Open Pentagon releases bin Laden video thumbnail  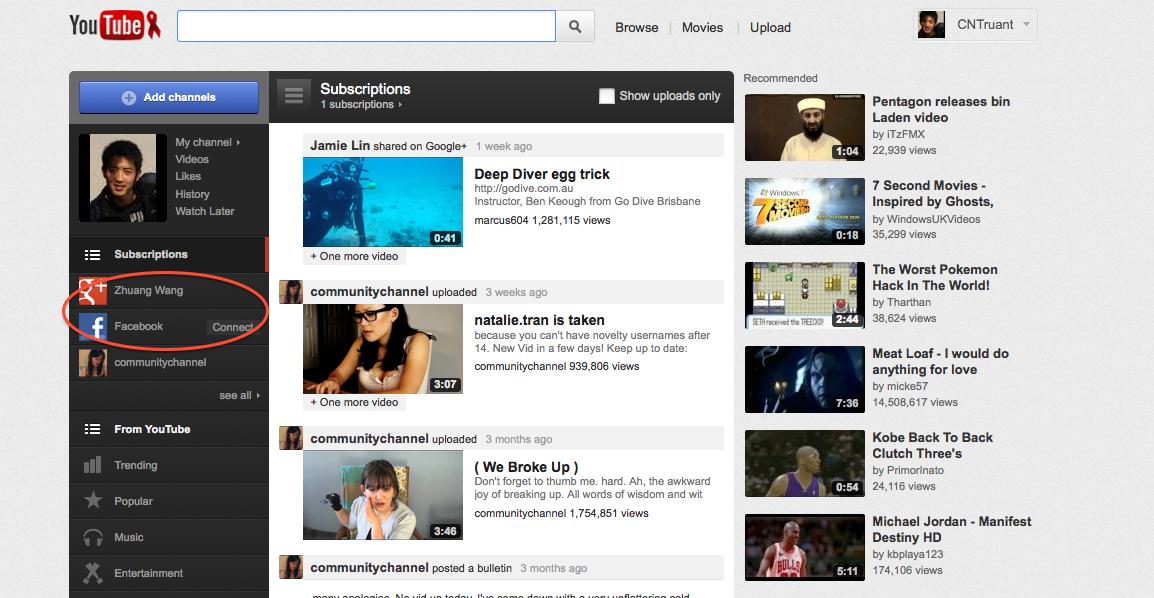[804, 127]
